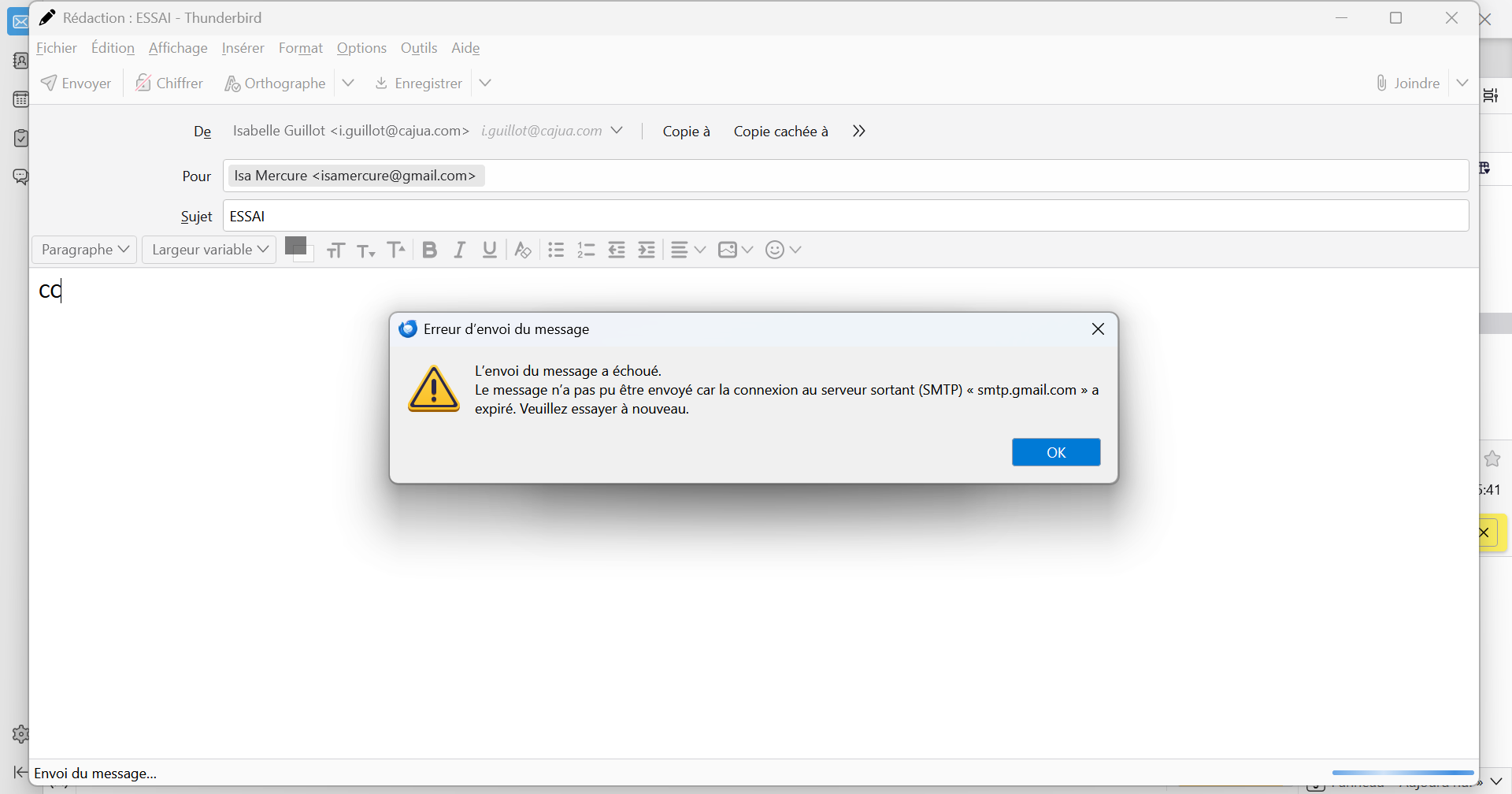Collapse the spaces toolbar in main window
This screenshot has width=1512, height=794.
(20, 773)
